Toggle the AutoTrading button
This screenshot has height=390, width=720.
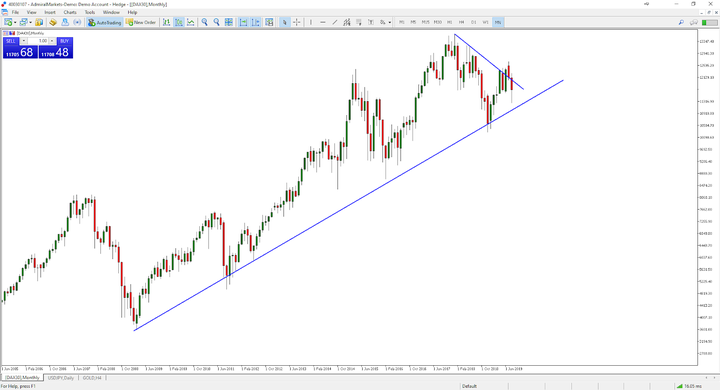pyautogui.click(x=105, y=22)
